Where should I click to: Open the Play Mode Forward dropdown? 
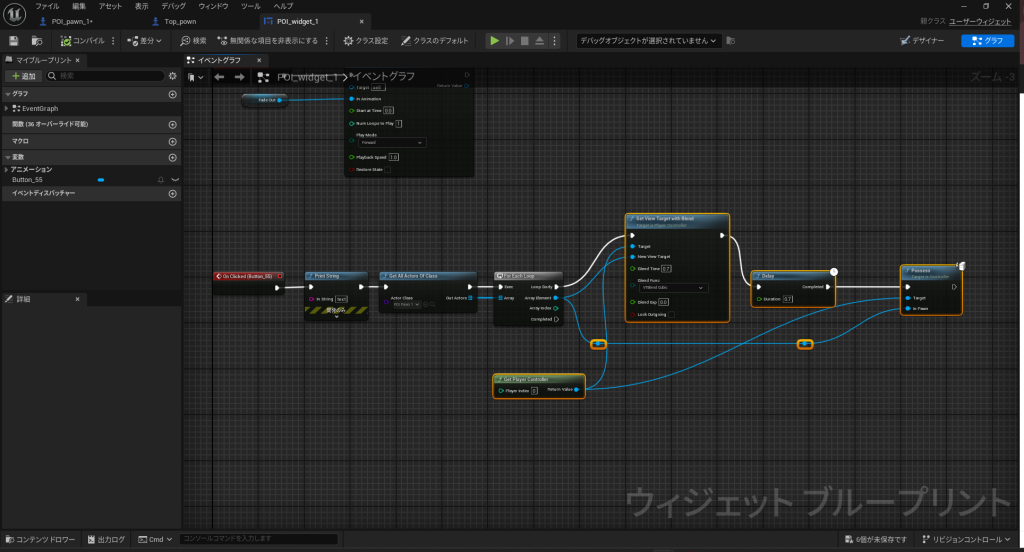(x=391, y=142)
